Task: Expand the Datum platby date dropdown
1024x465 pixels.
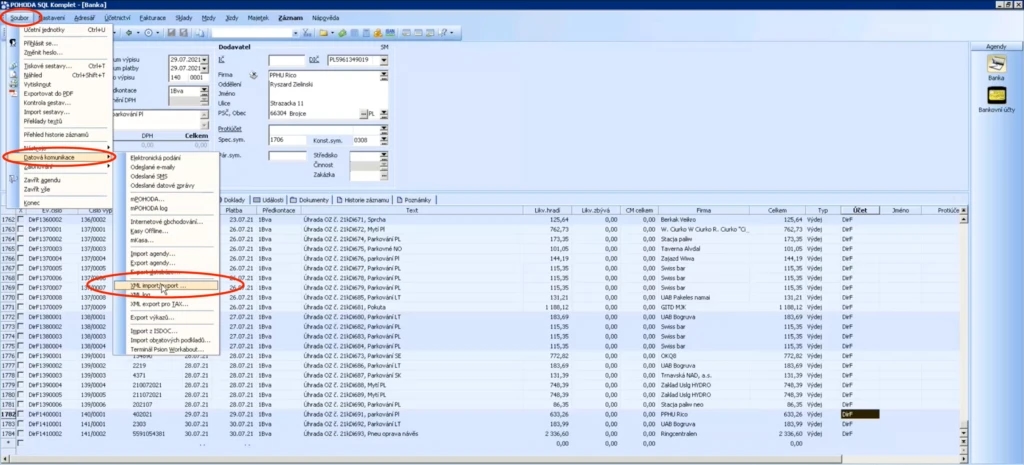Action: pos(204,68)
